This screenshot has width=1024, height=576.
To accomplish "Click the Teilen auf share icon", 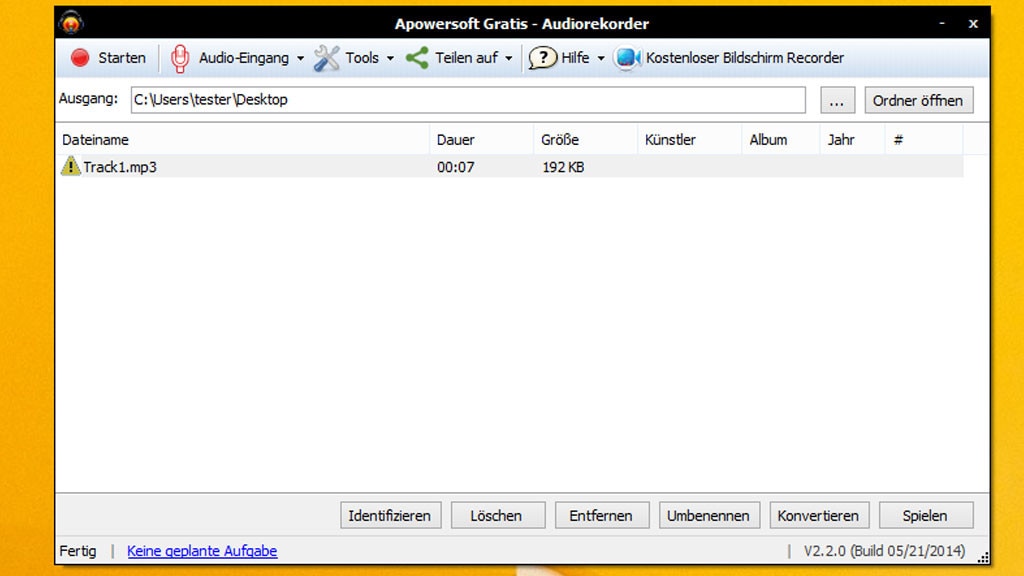I will [416, 58].
